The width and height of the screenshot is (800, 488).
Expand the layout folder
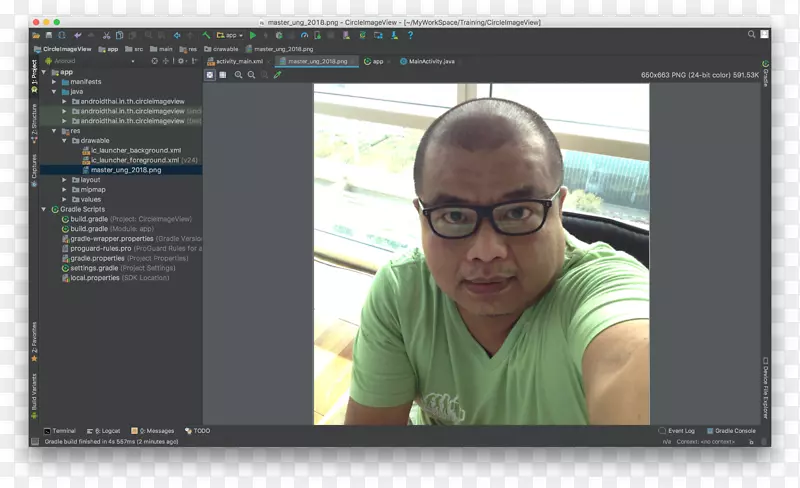(x=64, y=180)
